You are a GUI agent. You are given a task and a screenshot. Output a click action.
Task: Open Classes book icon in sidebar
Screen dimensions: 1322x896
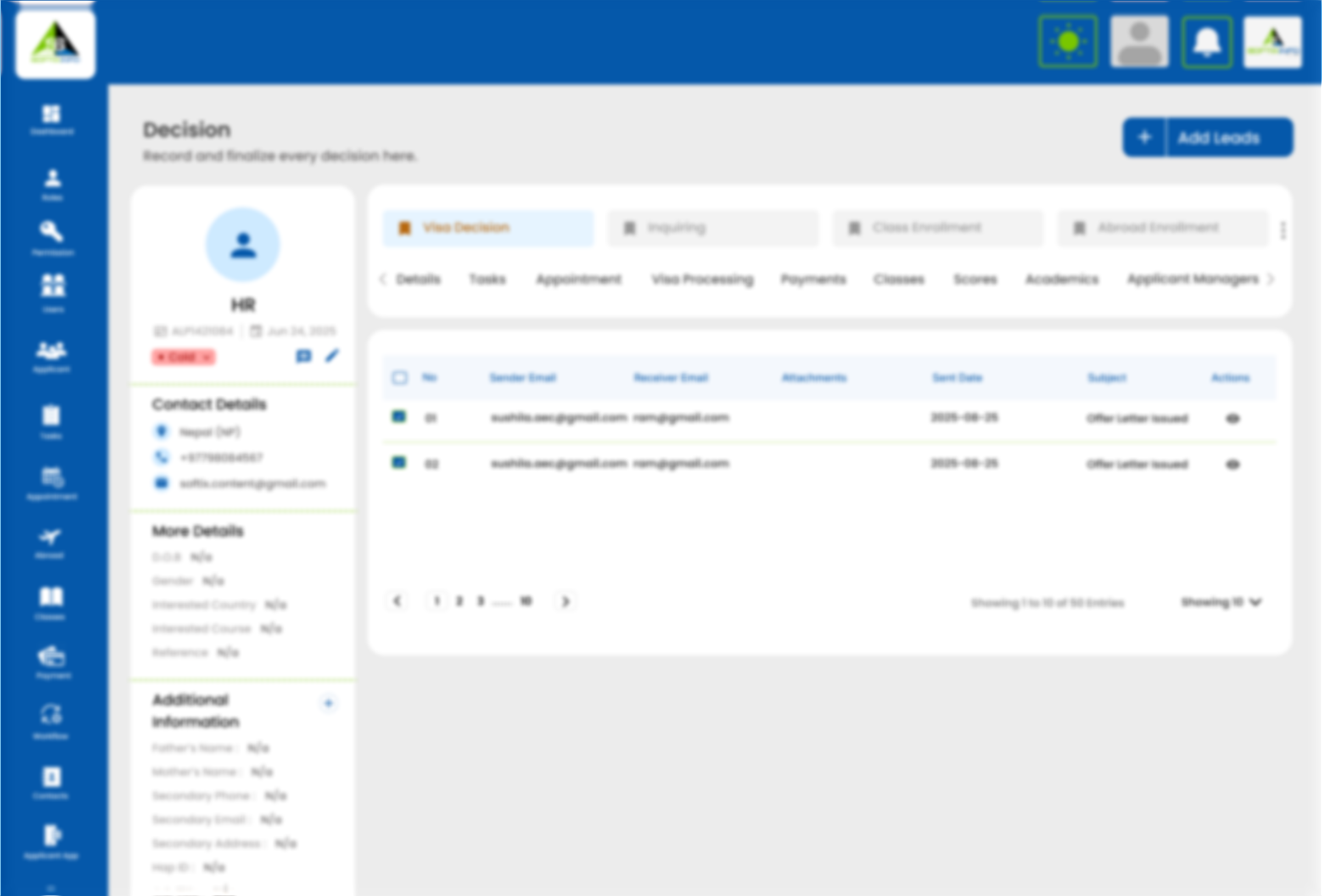51,597
